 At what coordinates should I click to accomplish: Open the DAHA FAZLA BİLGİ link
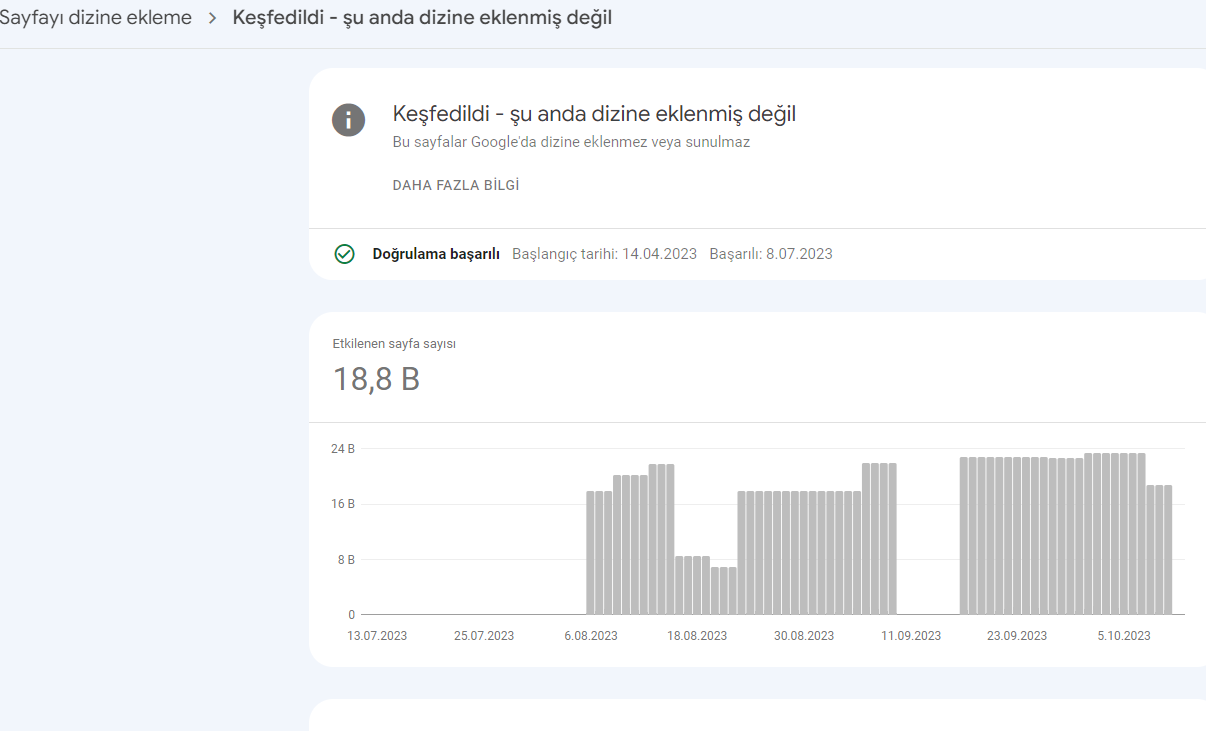click(x=456, y=185)
